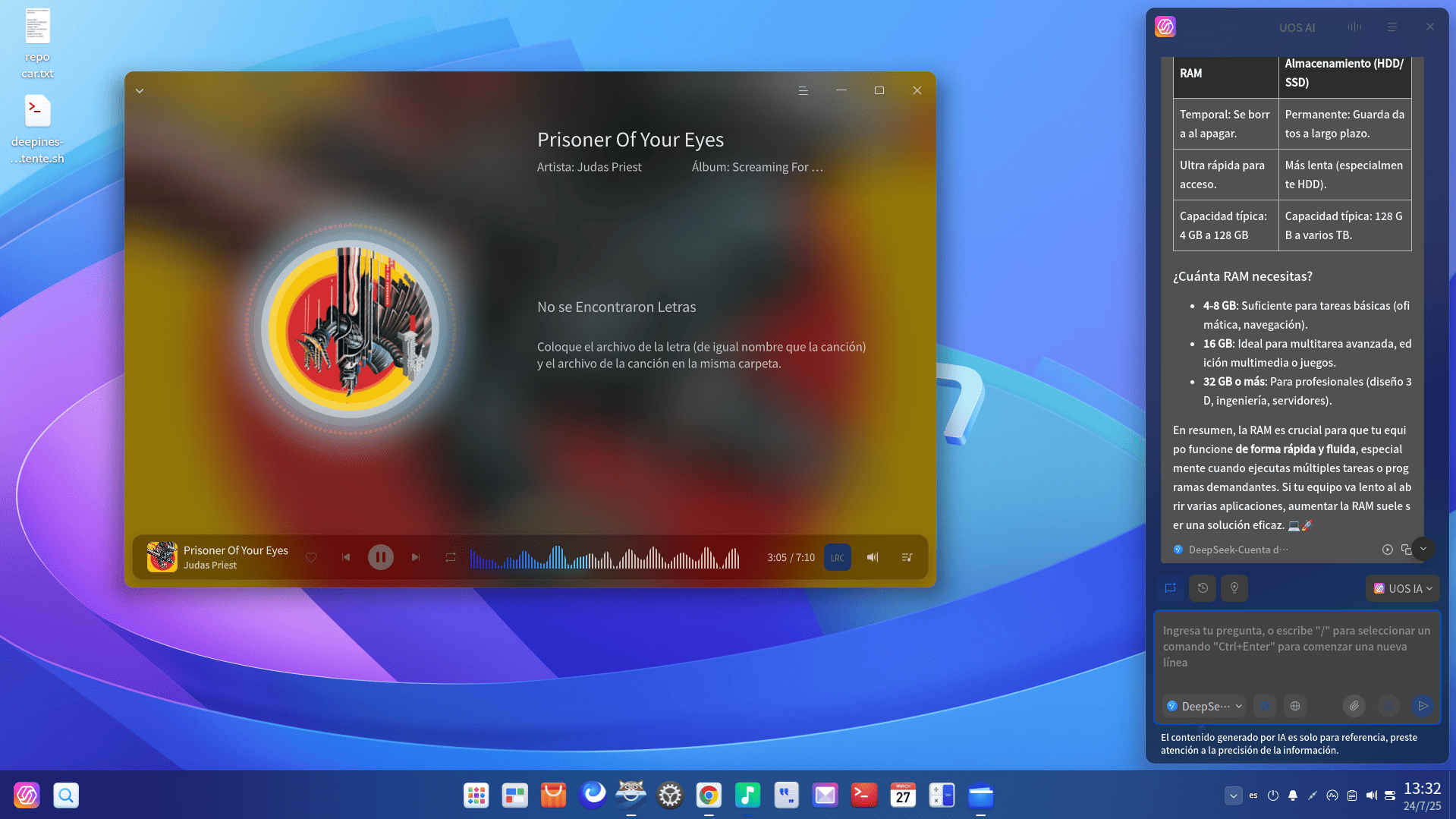
Task: Open the multitasking view in the dock
Action: pos(515,795)
